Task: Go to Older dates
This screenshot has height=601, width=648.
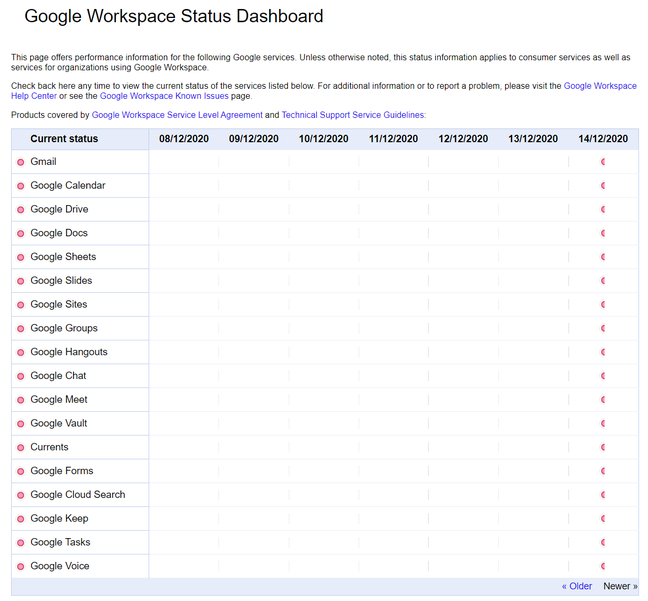Action: [x=577, y=586]
